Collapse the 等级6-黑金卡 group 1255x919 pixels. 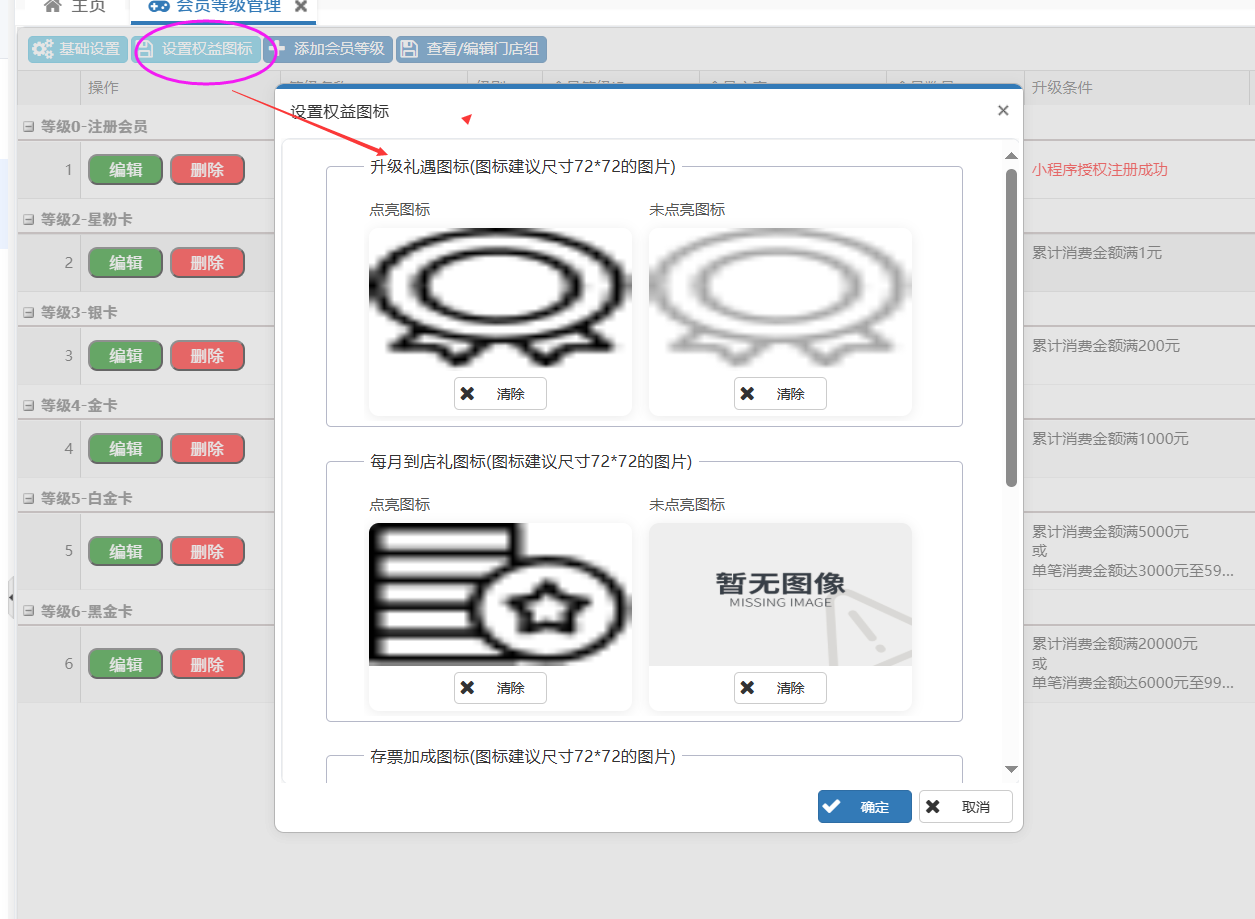(29, 611)
